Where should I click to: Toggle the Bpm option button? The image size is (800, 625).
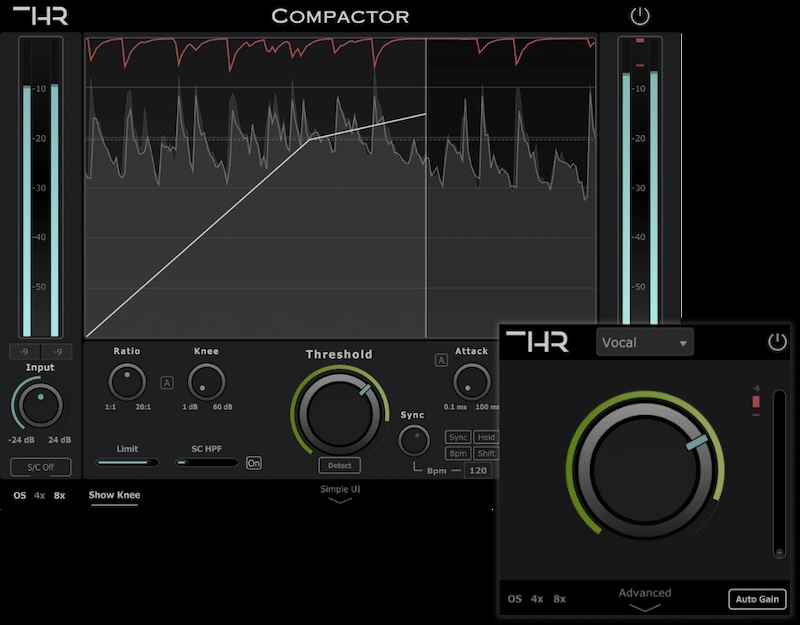coord(458,453)
